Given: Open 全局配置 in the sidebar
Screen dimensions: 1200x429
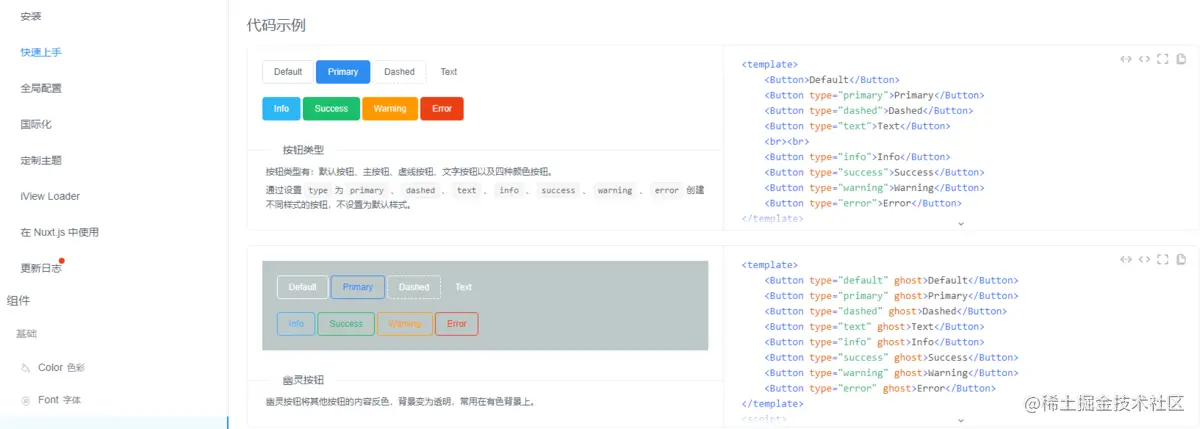Looking at the screenshot, I should pos(41,88).
